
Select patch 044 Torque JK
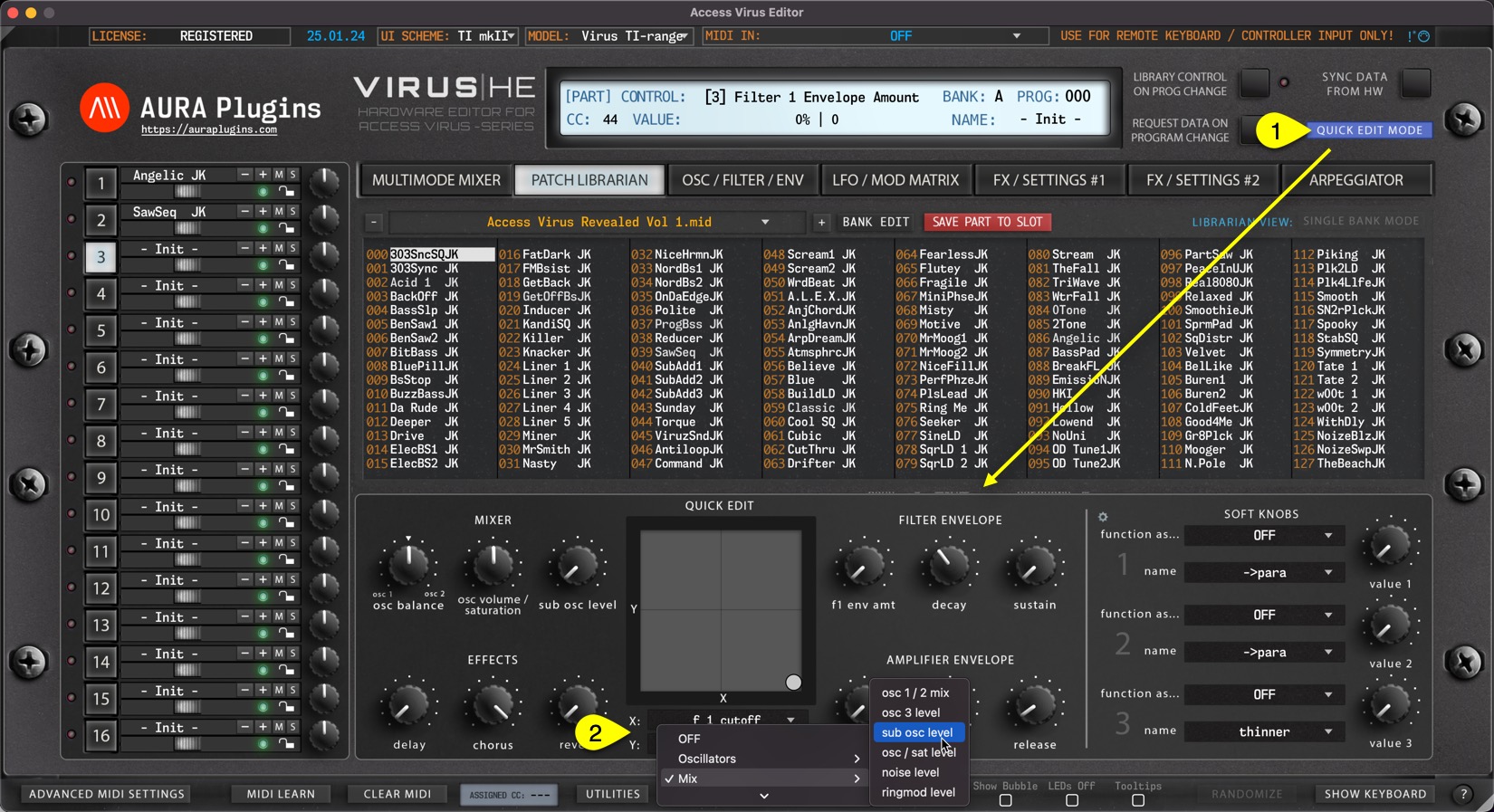coord(675,422)
